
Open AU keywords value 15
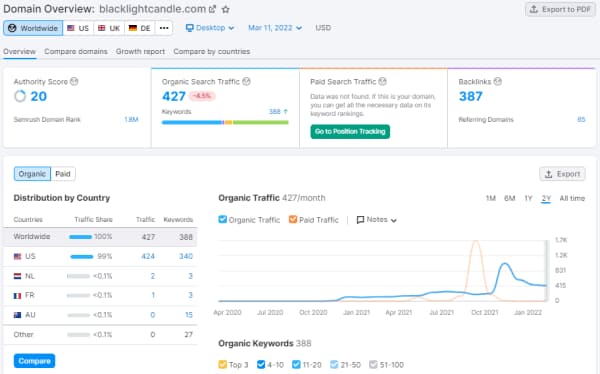(x=189, y=315)
